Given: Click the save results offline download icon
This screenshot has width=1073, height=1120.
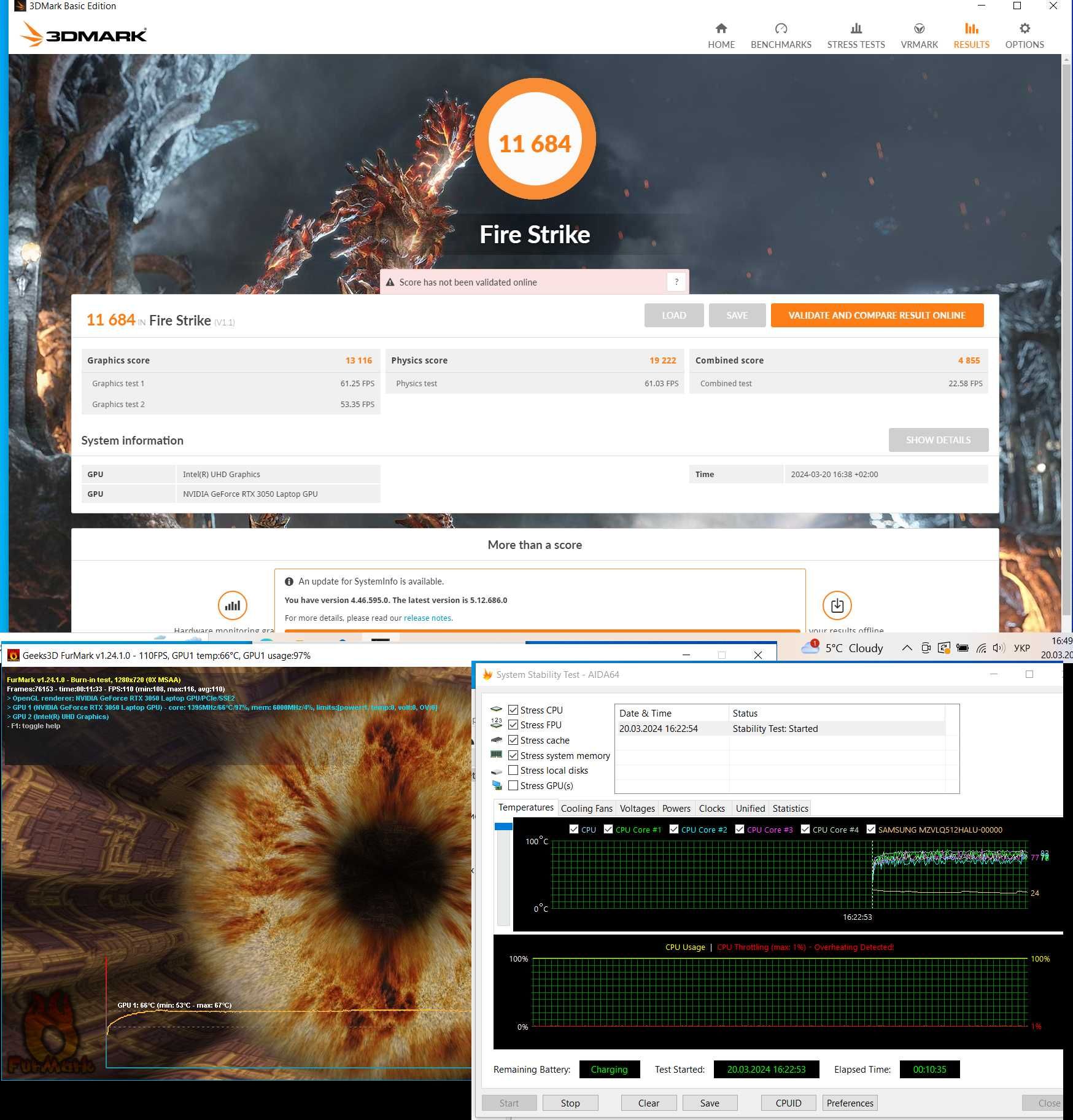Looking at the screenshot, I should coord(837,605).
